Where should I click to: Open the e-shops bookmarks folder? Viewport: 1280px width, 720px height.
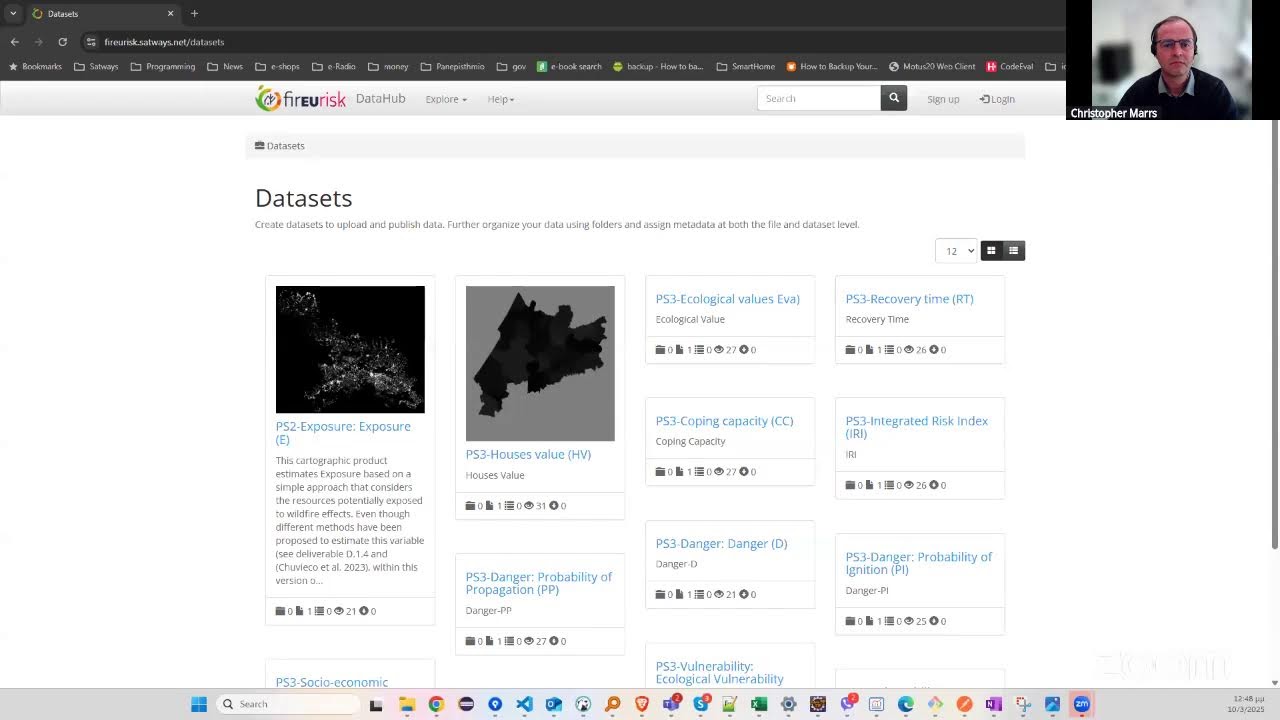(x=277, y=67)
